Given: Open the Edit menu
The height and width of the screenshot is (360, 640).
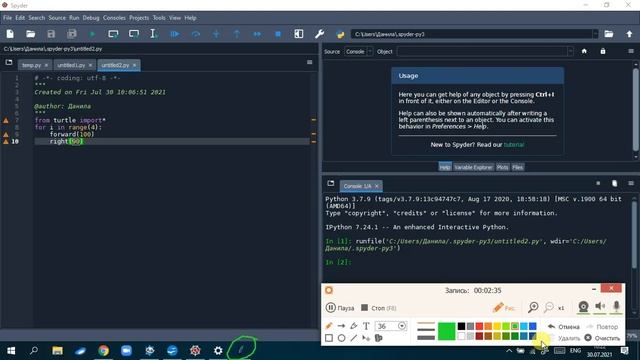Looking at the screenshot, I should coord(20,18).
